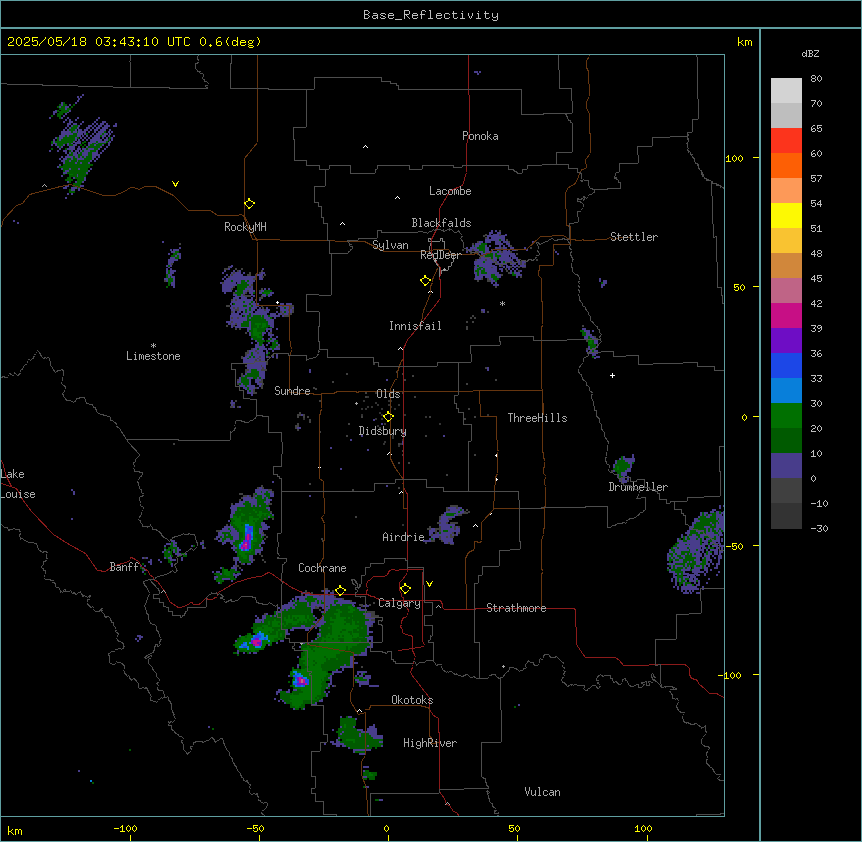Click the Banff label

pos(124,567)
